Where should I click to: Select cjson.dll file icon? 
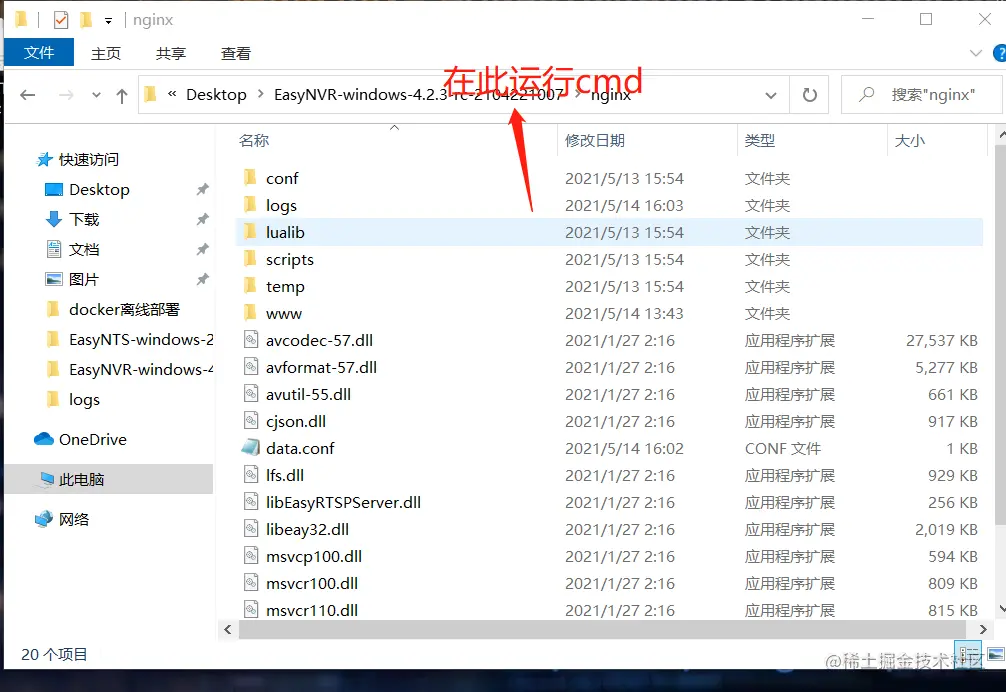(251, 421)
